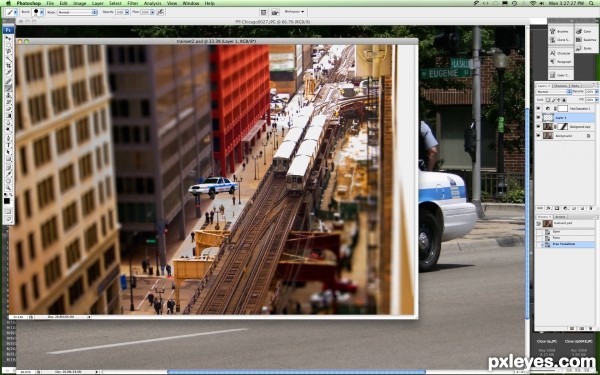Select the Zoom tool in toolbox

click(x=8, y=188)
